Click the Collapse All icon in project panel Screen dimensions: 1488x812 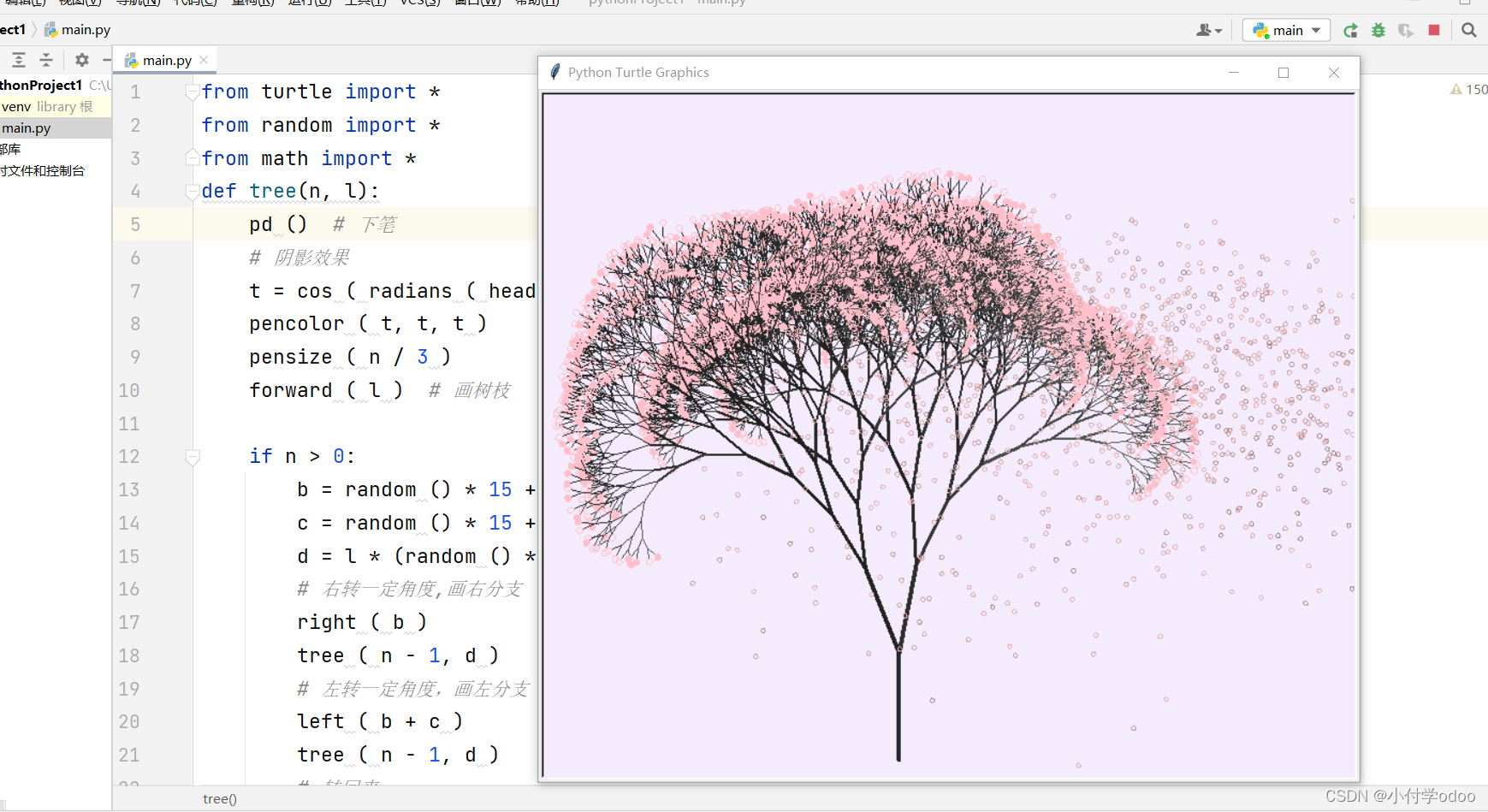pos(46,60)
